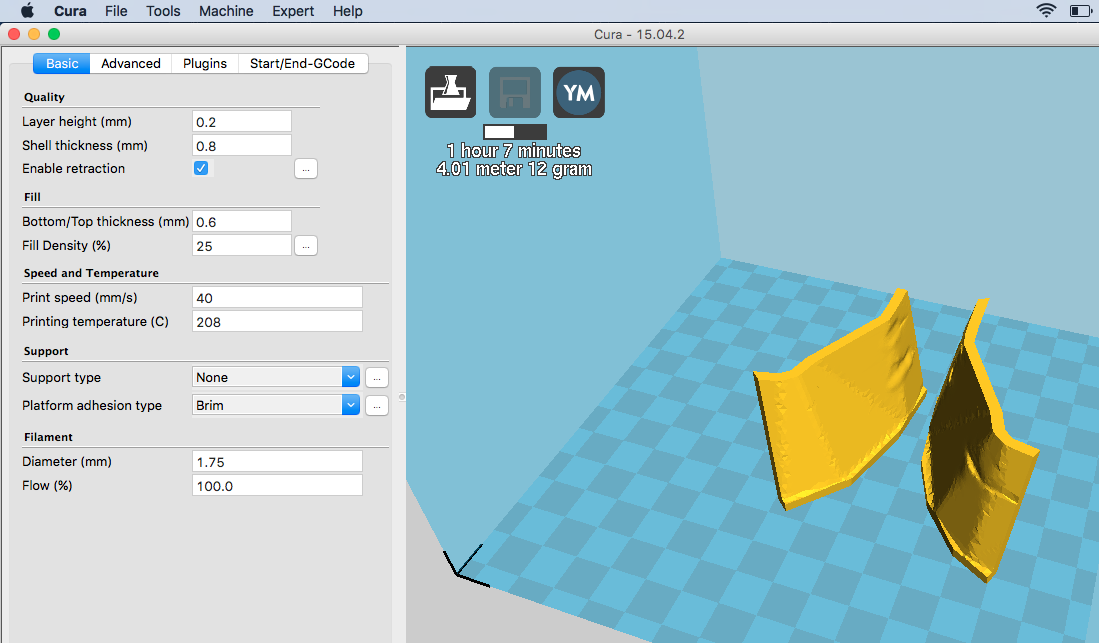Screen dimensions: 1099x643
Task: Switch to the Basic tab
Action: [x=62, y=63]
